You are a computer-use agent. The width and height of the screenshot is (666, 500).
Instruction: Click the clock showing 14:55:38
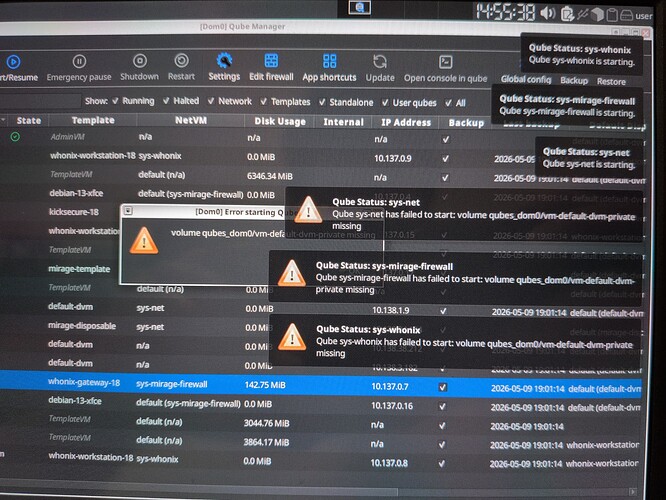coord(505,12)
